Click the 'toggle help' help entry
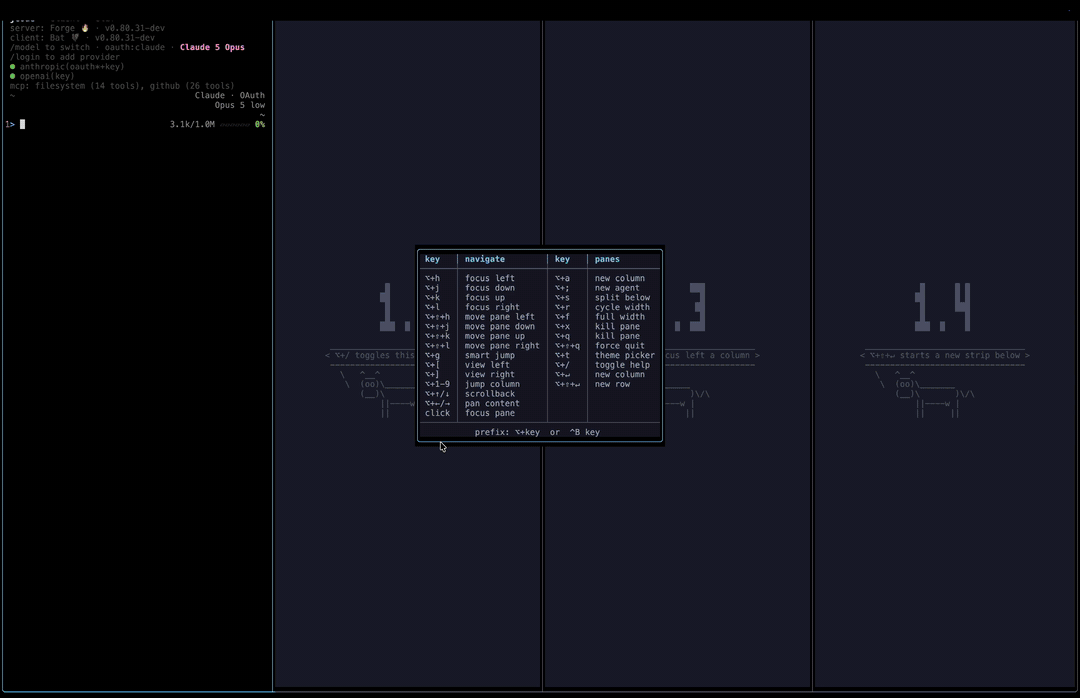The height and width of the screenshot is (698, 1080). [623, 365]
